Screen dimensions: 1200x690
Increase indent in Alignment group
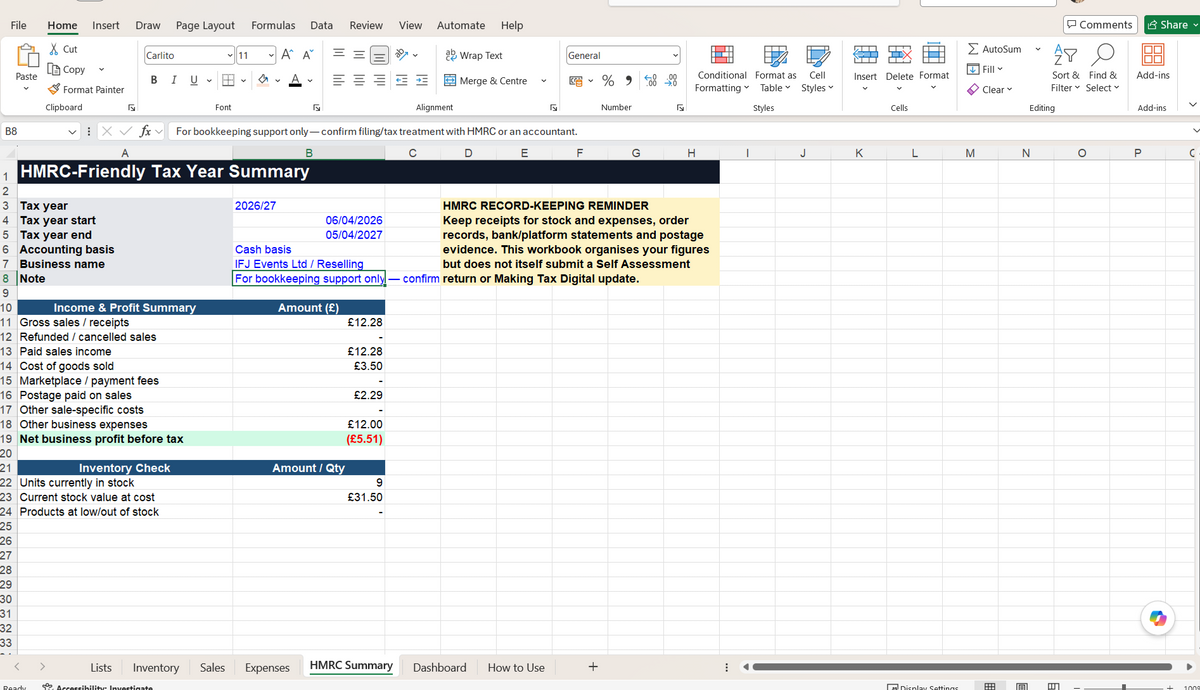[x=421, y=81]
